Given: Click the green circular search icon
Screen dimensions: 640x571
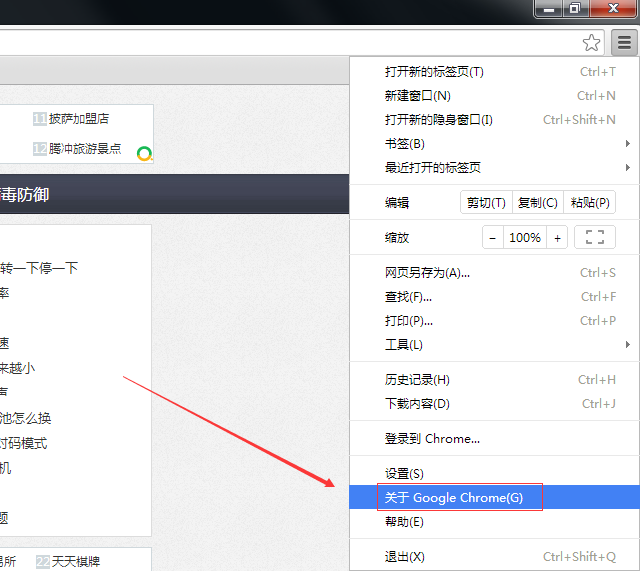Looking at the screenshot, I should point(144,153).
